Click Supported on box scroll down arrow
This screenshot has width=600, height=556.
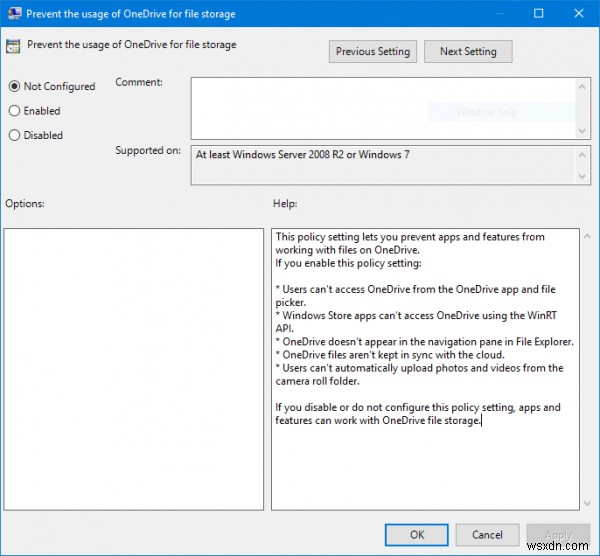[x=582, y=176]
